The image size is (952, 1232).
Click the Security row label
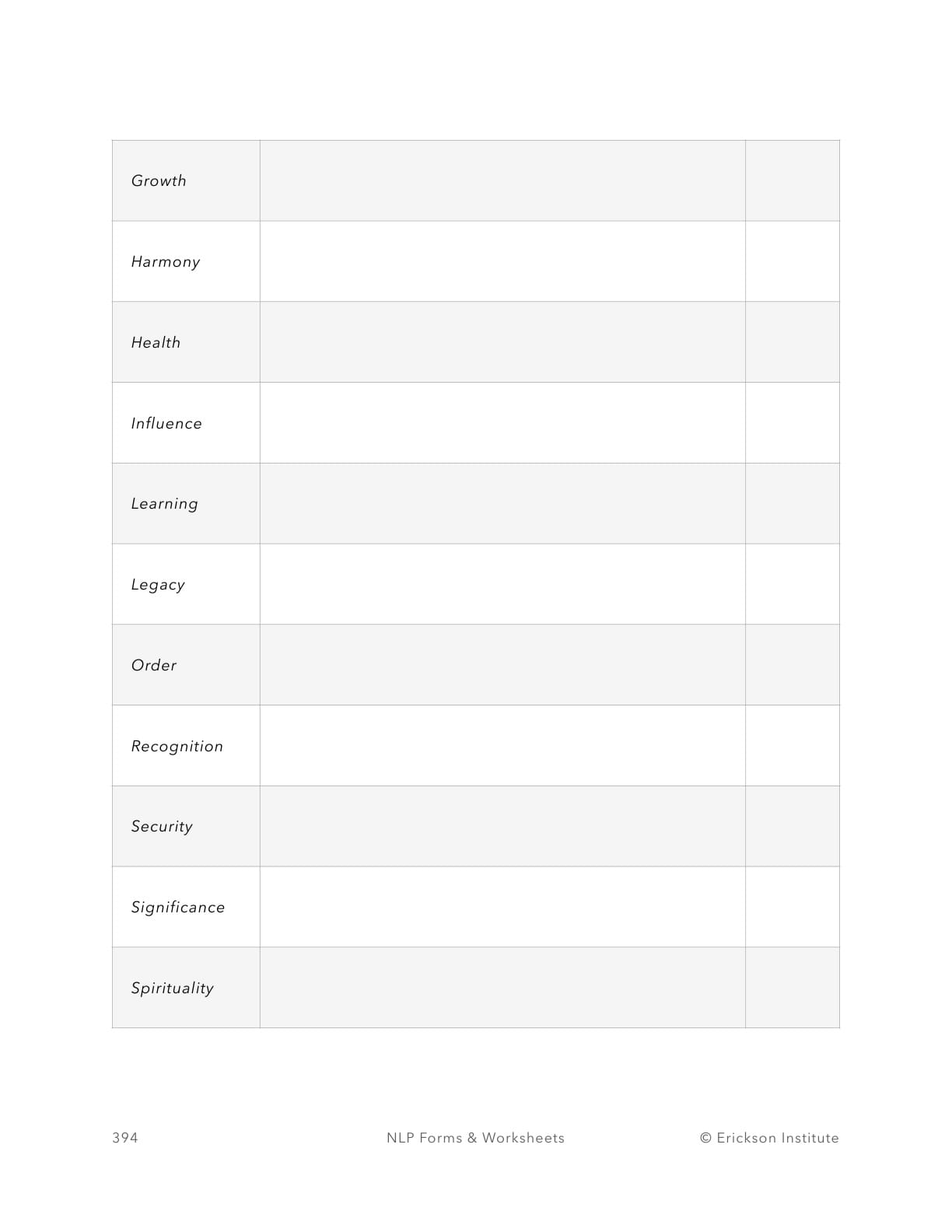(162, 826)
